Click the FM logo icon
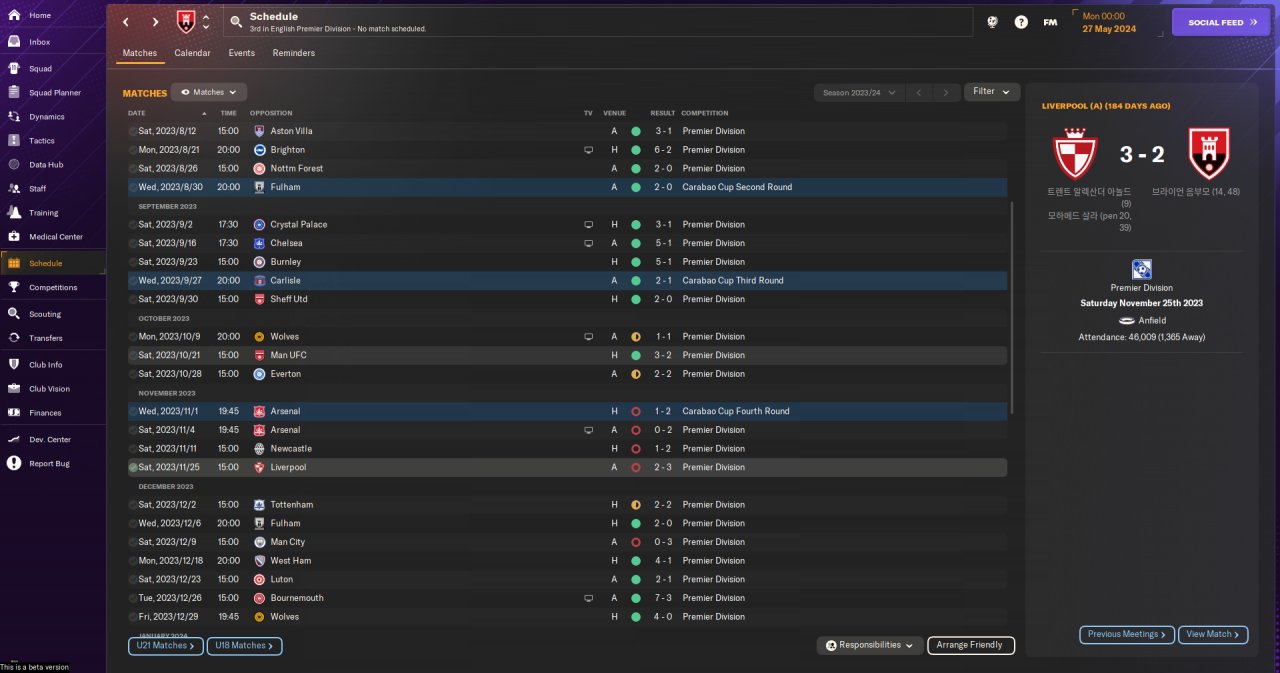 coord(1050,22)
